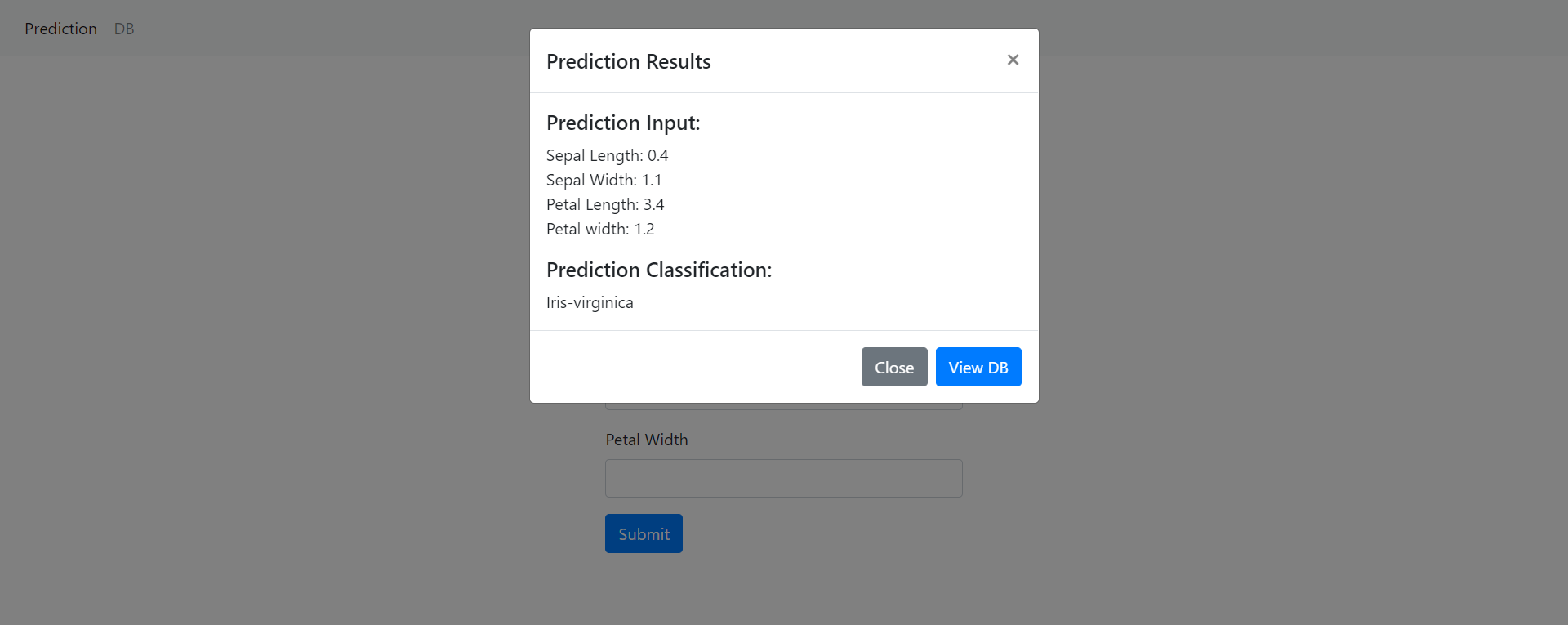Image resolution: width=1568 pixels, height=625 pixels.
Task: Click inside the Petal Width input field
Action: (783, 478)
